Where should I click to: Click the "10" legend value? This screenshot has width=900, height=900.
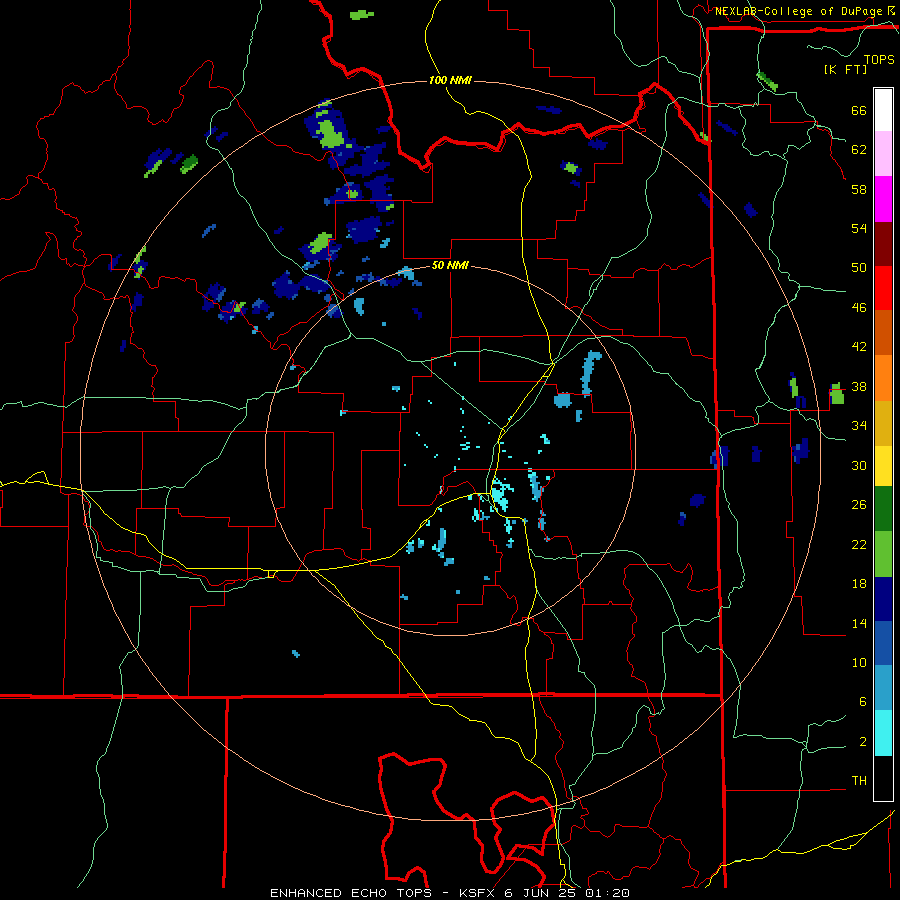tap(859, 663)
